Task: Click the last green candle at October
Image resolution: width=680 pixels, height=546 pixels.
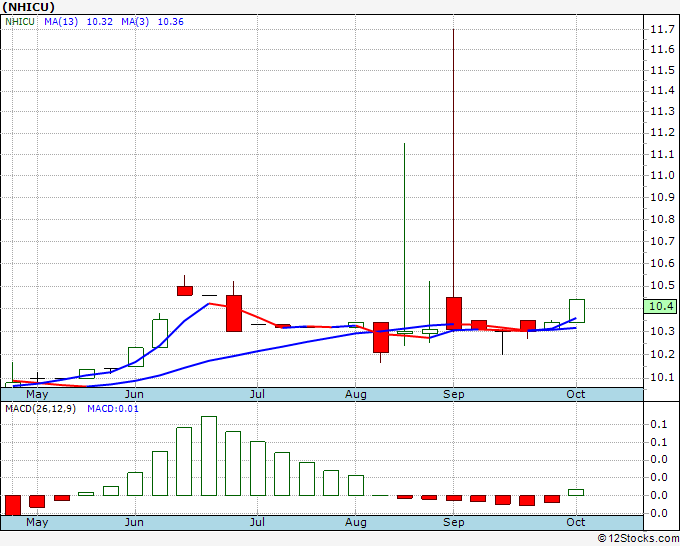Action: tap(577, 310)
